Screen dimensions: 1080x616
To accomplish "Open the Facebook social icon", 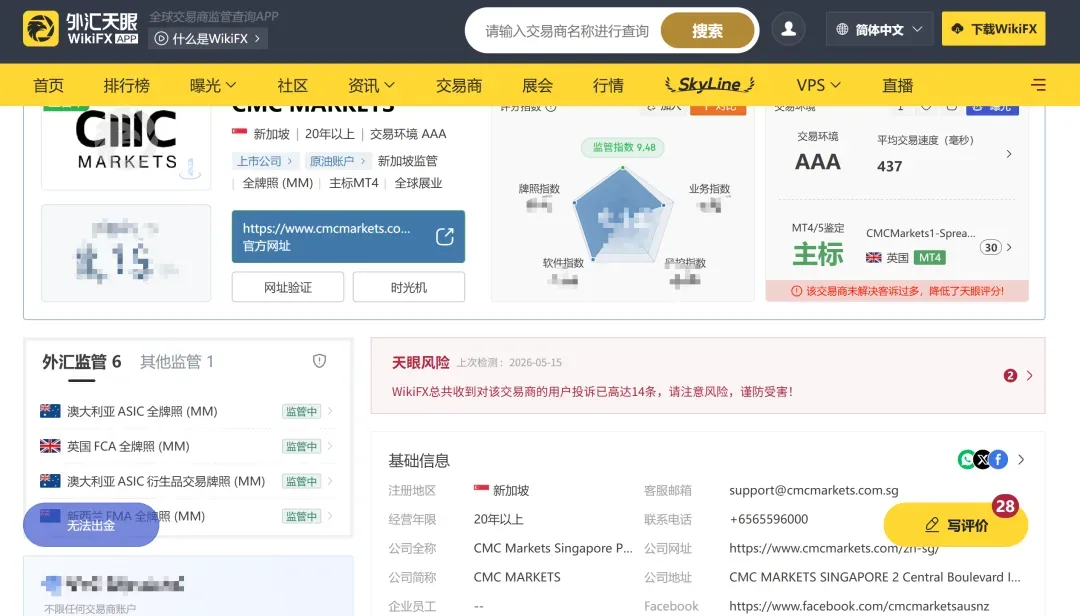I will point(999,459).
